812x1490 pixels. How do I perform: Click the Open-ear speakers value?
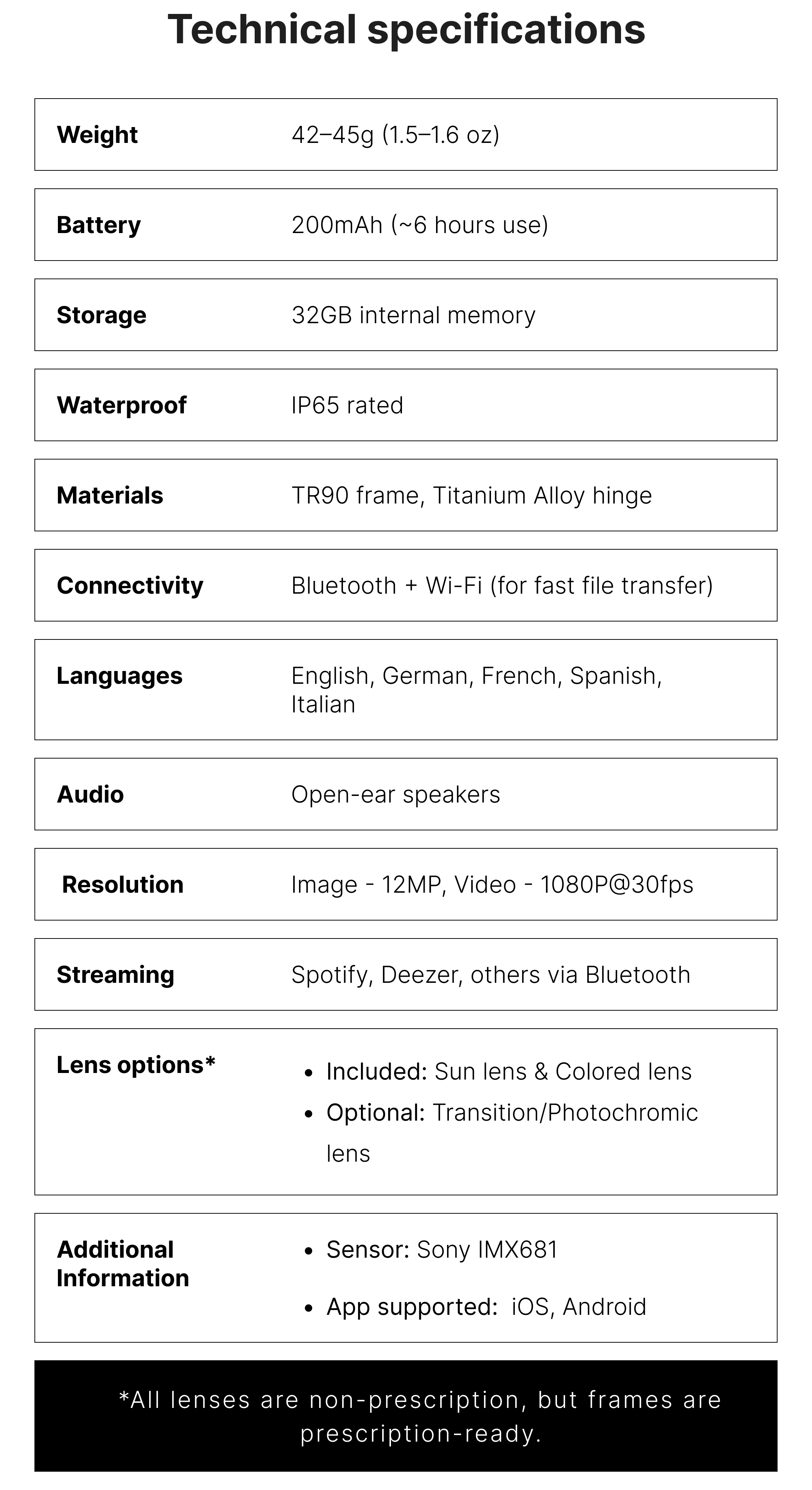[396, 795]
